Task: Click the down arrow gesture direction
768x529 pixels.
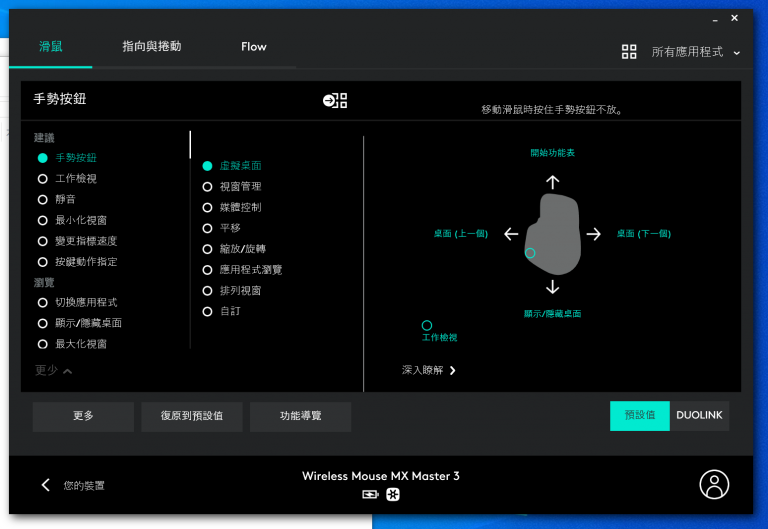Action: (552, 287)
